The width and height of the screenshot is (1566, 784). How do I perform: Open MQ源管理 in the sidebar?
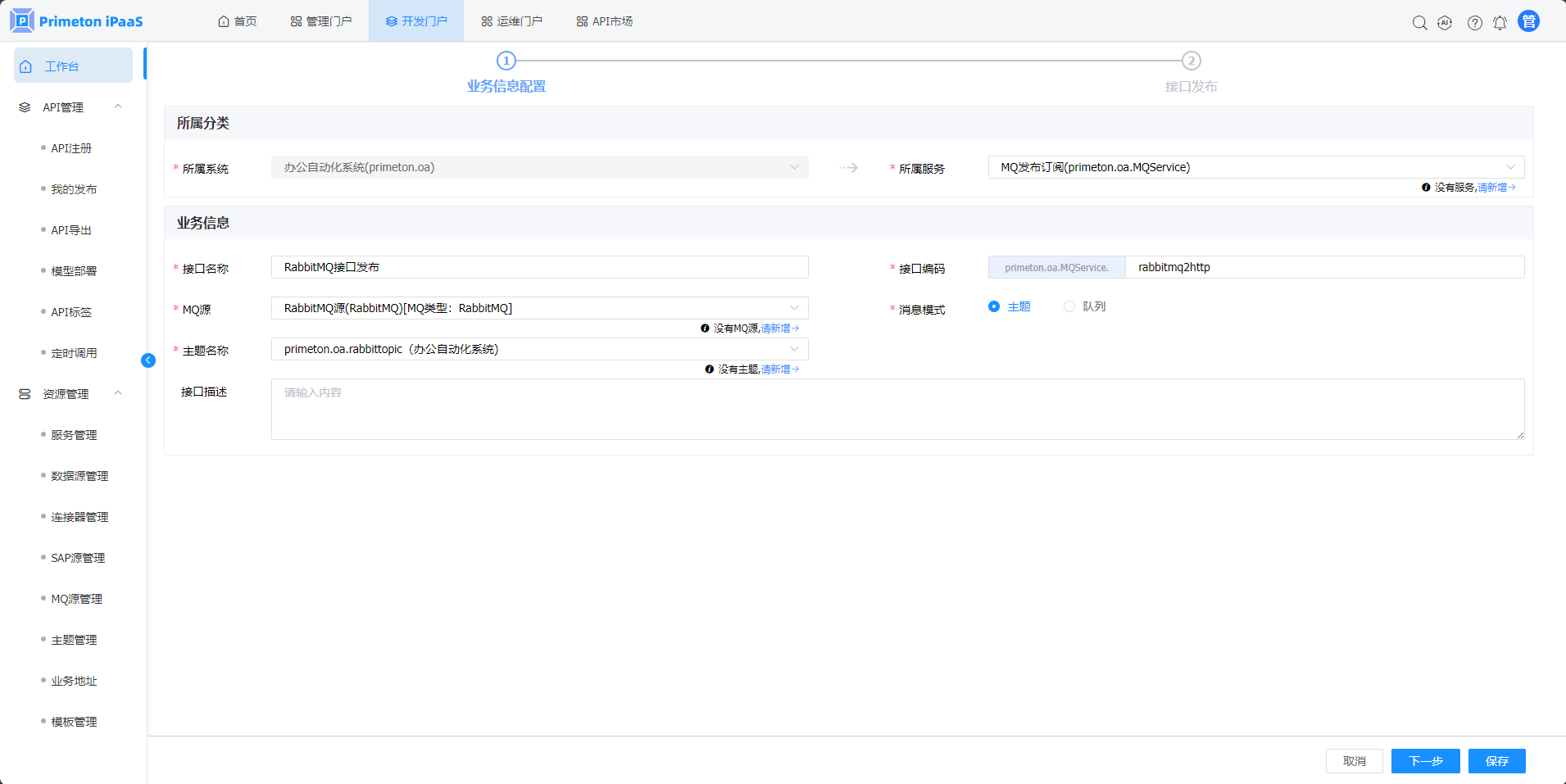77,599
